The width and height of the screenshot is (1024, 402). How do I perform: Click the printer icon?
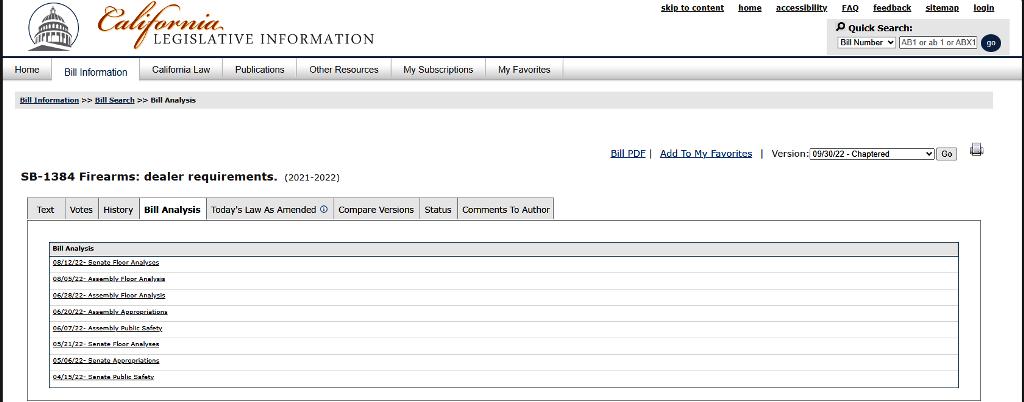pyautogui.click(x=976, y=151)
